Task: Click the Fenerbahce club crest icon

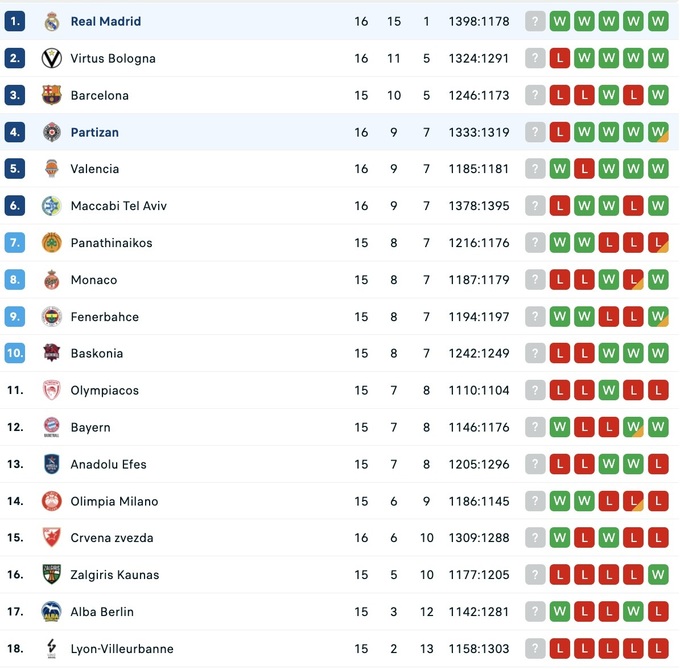Action: point(52,317)
